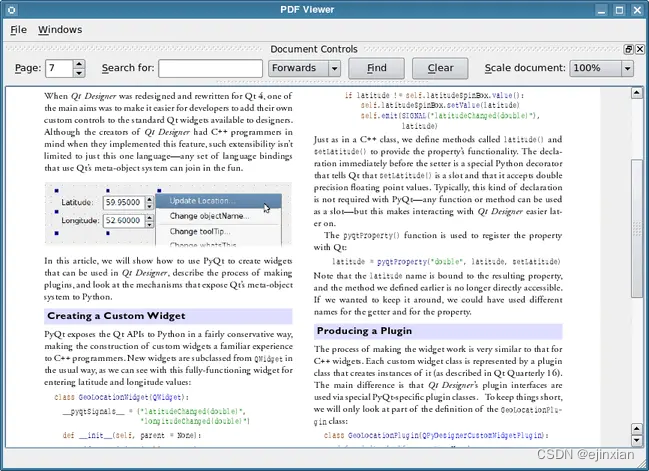Click the bottom-most scrollbar down arrow
The image size is (649, 471).
pyautogui.click(x=637, y=440)
